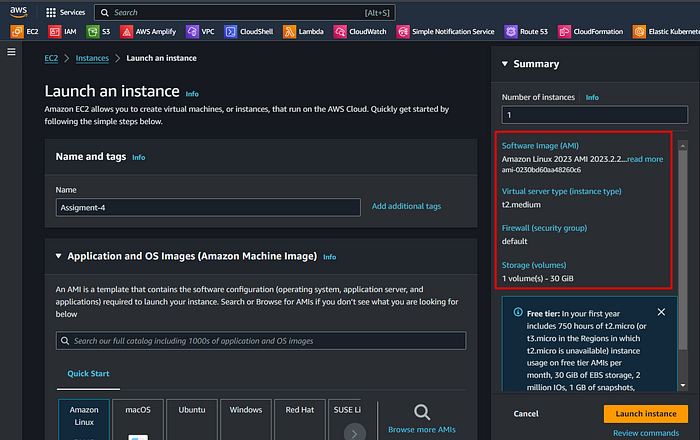This screenshot has width=700, height=440.
Task: Launch CloudShell from the favorites bar
Action: tap(248, 32)
